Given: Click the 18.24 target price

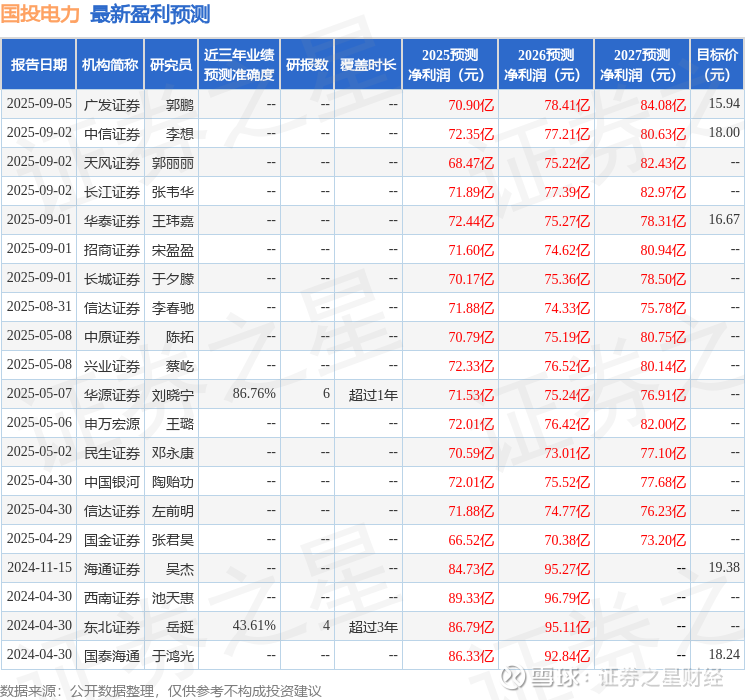Looking at the screenshot, I should click(724, 654).
